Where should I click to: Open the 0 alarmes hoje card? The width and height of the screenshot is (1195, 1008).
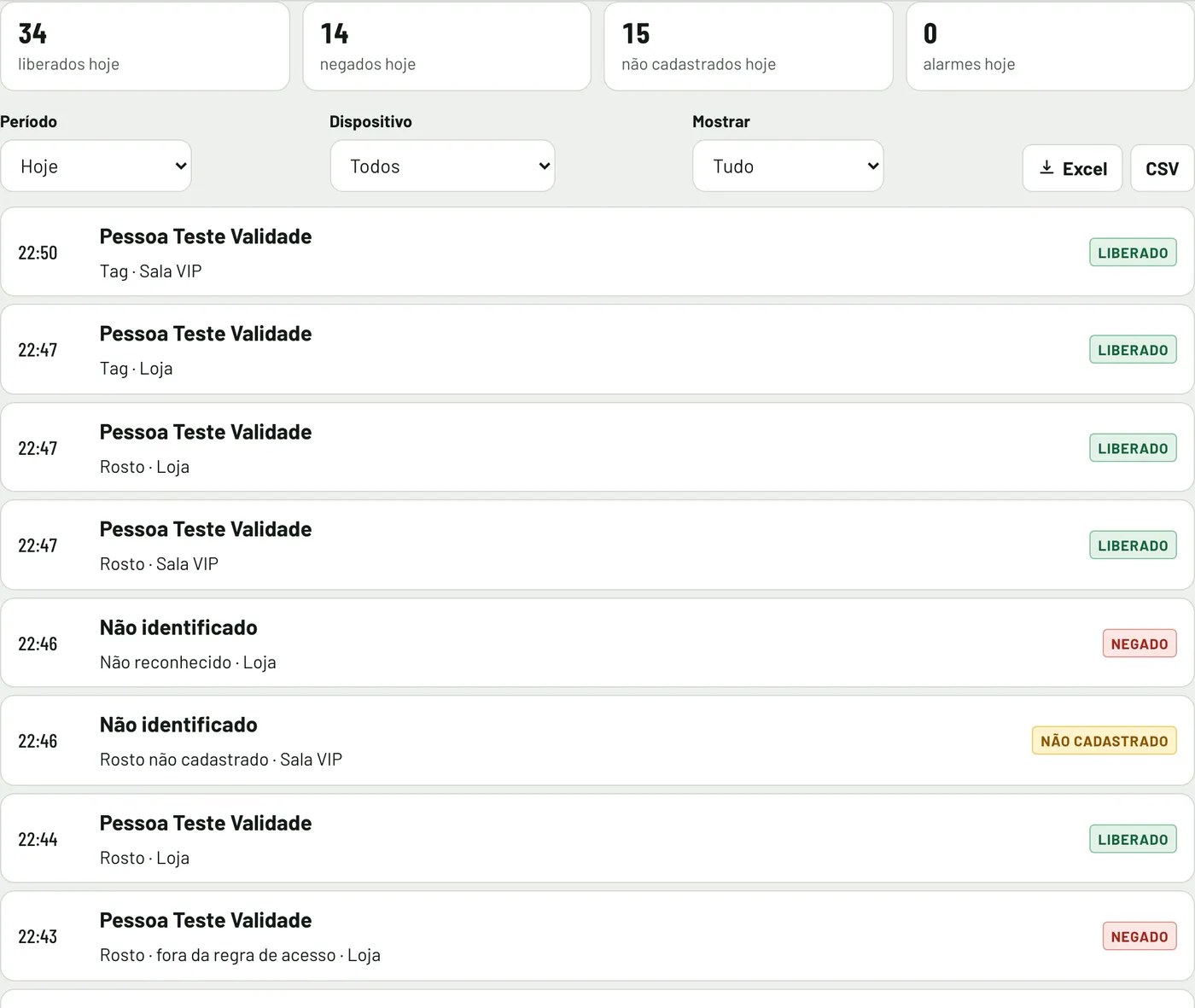click(x=1050, y=46)
